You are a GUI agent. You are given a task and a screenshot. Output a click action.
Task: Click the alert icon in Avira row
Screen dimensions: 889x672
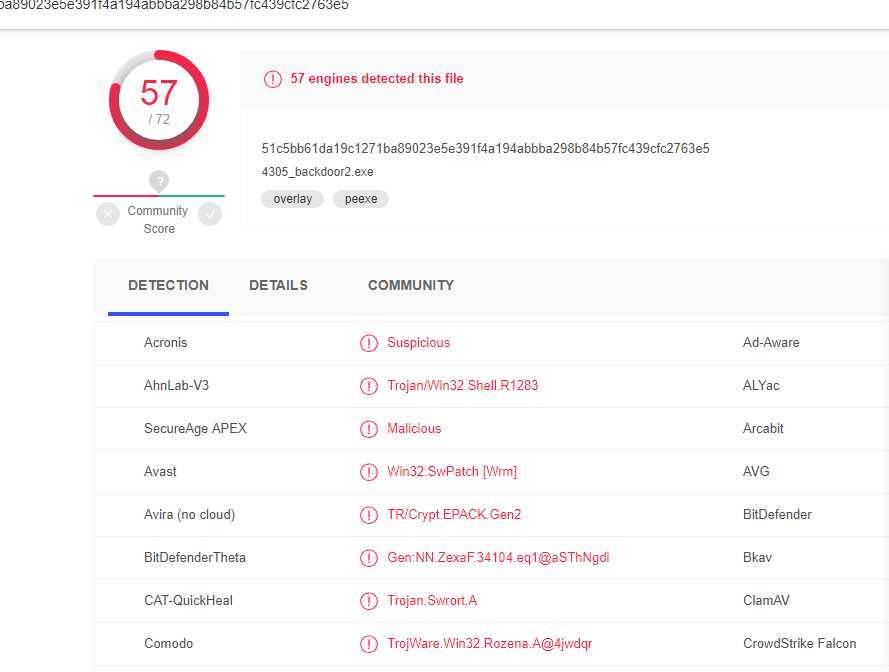tap(369, 515)
